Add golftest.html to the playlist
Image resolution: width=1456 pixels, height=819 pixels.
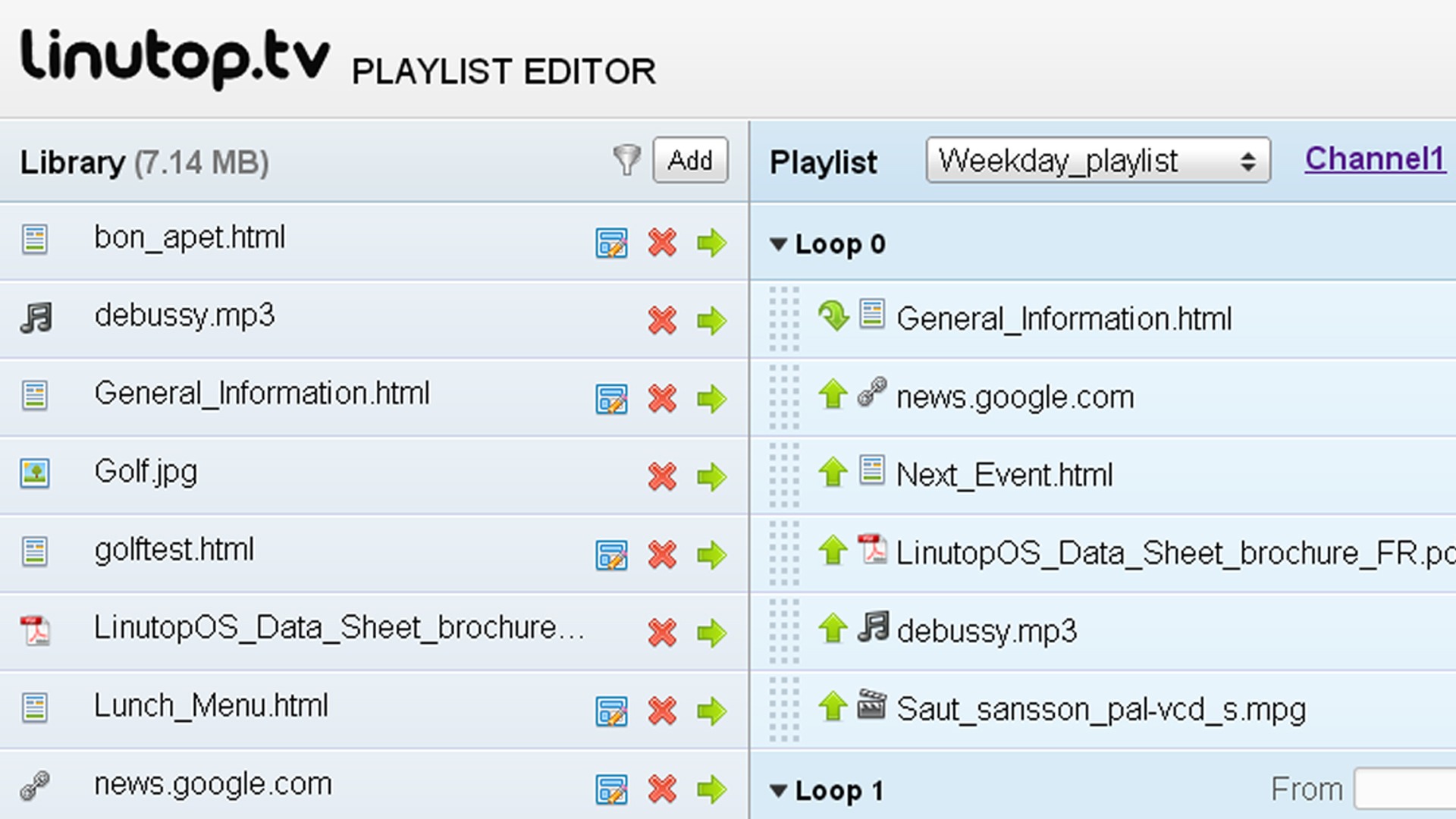pyautogui.click(x=711, y=555)
